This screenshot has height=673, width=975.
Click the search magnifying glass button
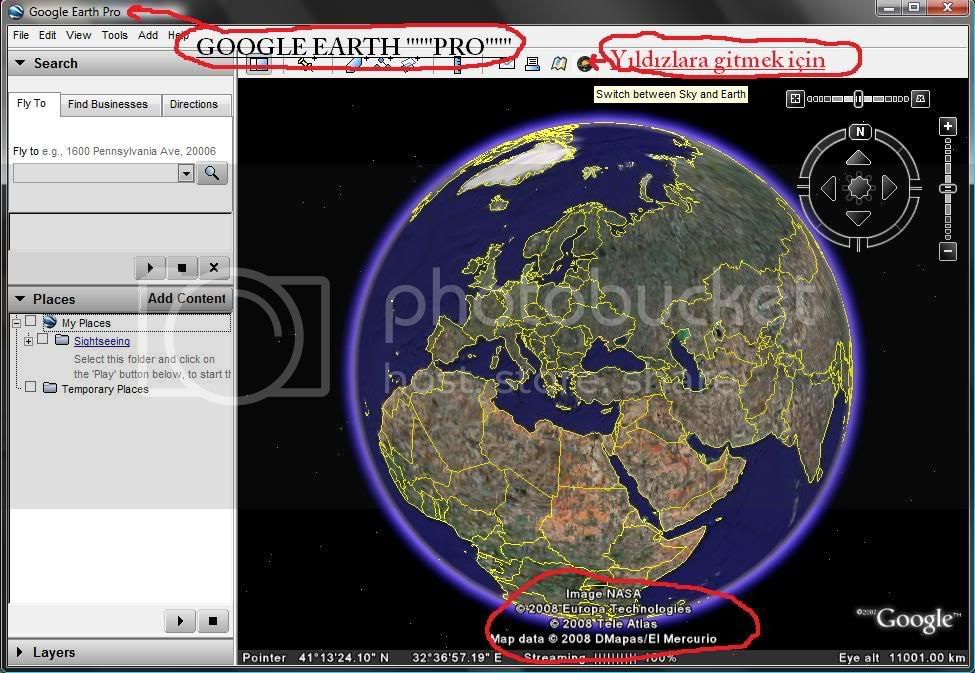click(x=212, y=173)
